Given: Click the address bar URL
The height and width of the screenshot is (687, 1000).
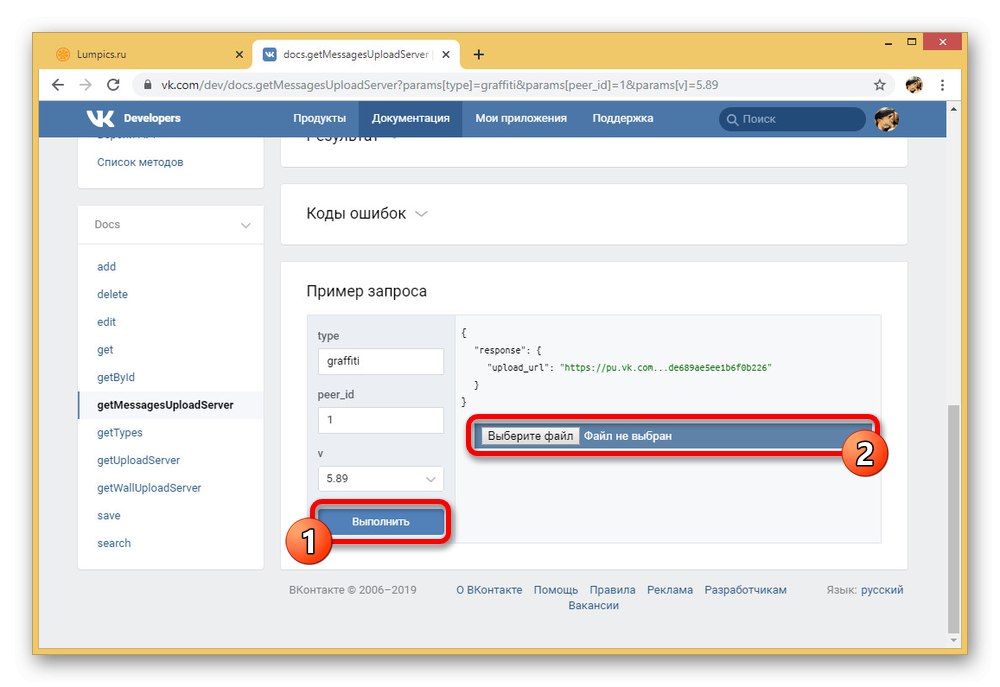Looking at the screenshot, I should pos(439,85).
